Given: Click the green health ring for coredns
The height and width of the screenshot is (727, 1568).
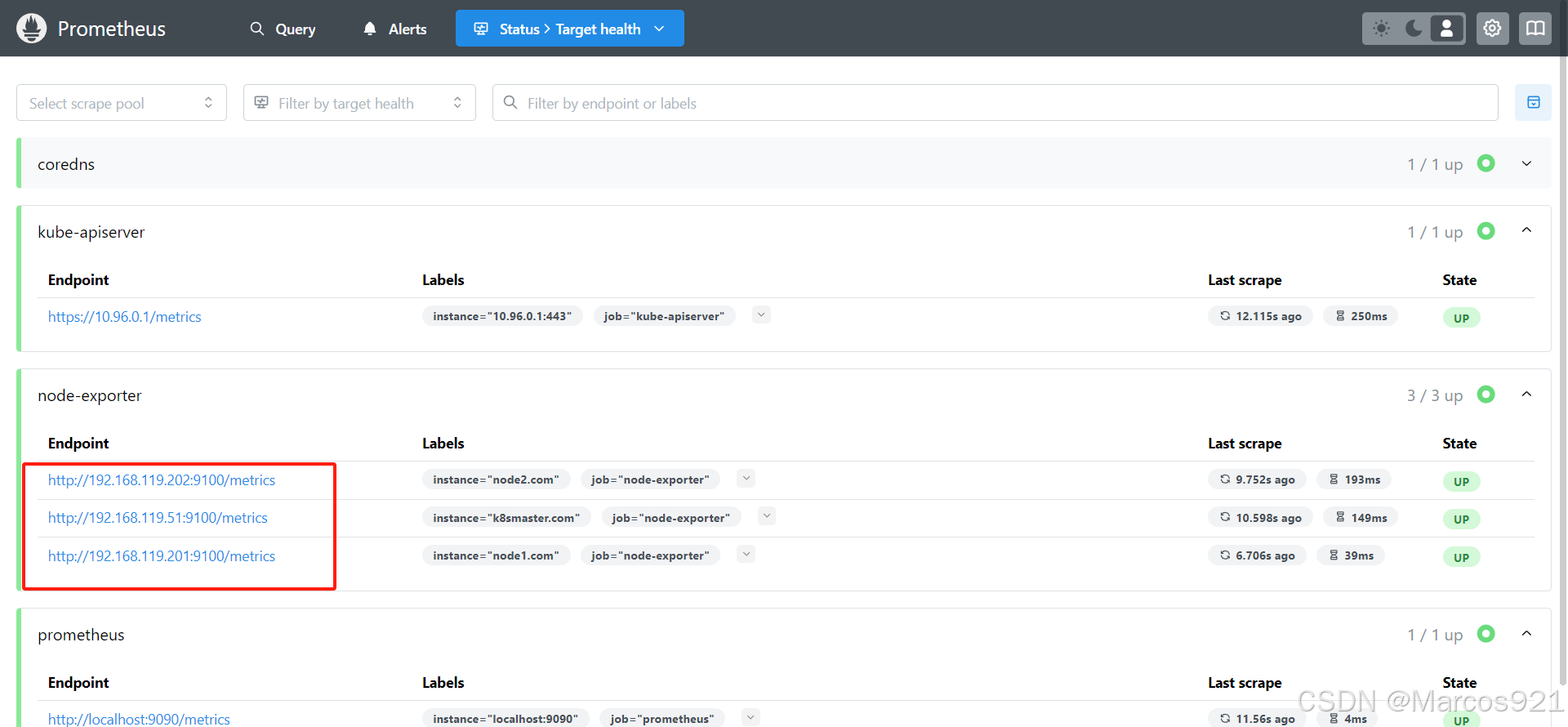Looking at the screenshot, I should [x=1486, y=163].
